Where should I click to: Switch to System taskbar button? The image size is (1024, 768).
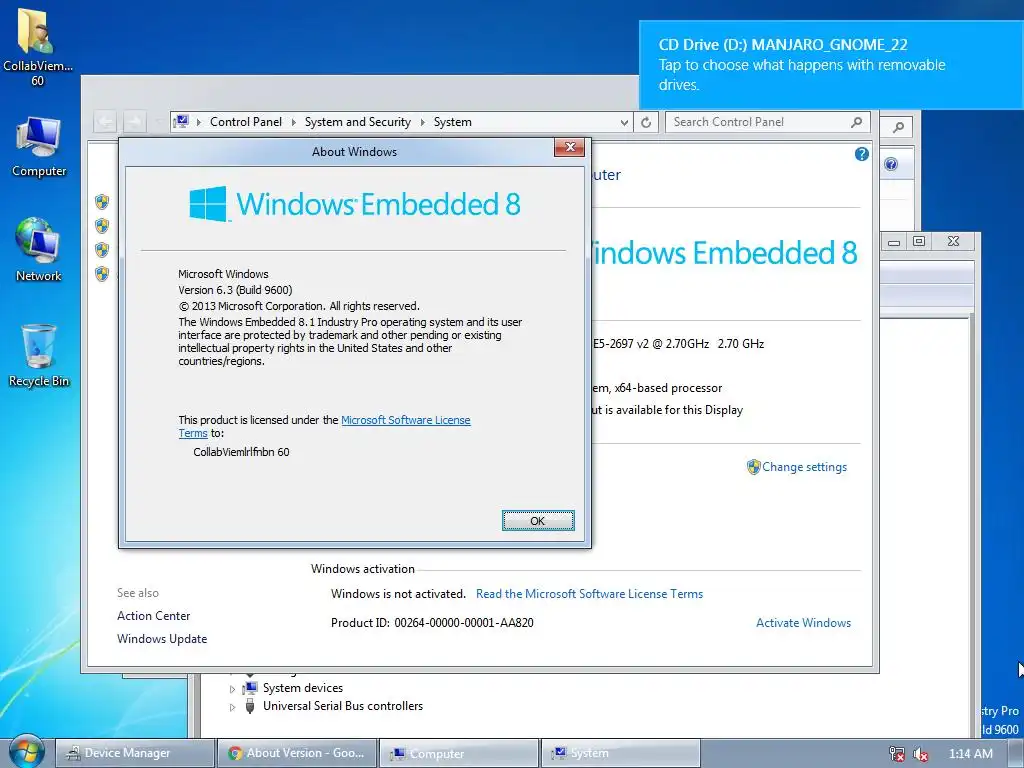coord(621,753)
